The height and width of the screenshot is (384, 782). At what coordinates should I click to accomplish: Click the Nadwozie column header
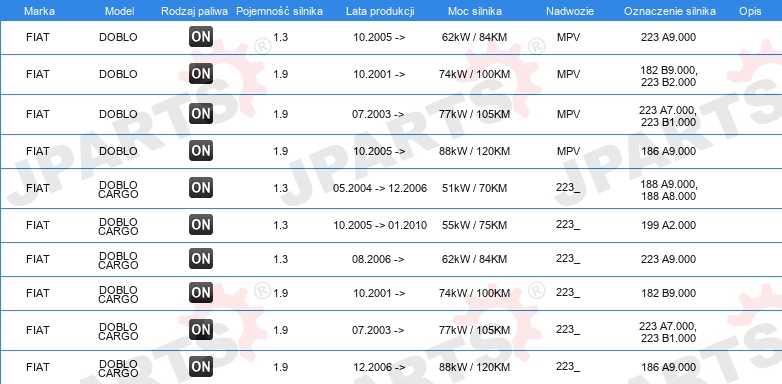point(570,11)
